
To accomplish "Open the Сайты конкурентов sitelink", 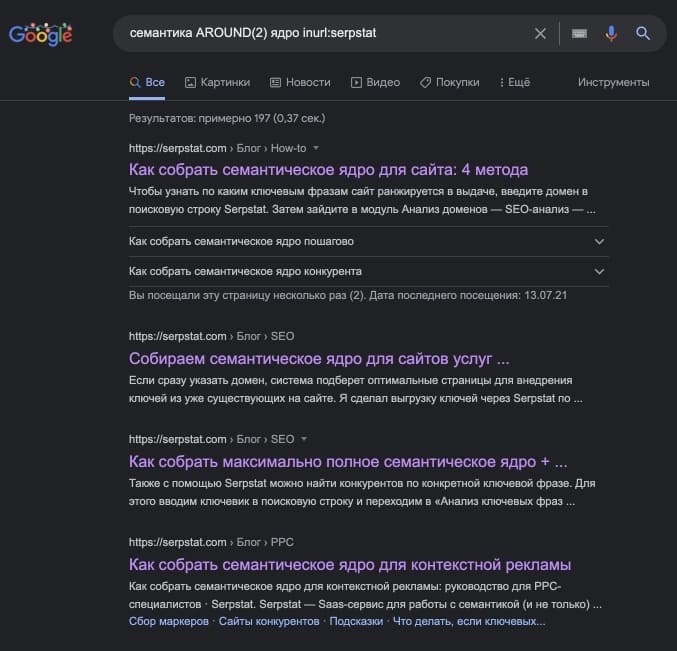I will 269,621.
